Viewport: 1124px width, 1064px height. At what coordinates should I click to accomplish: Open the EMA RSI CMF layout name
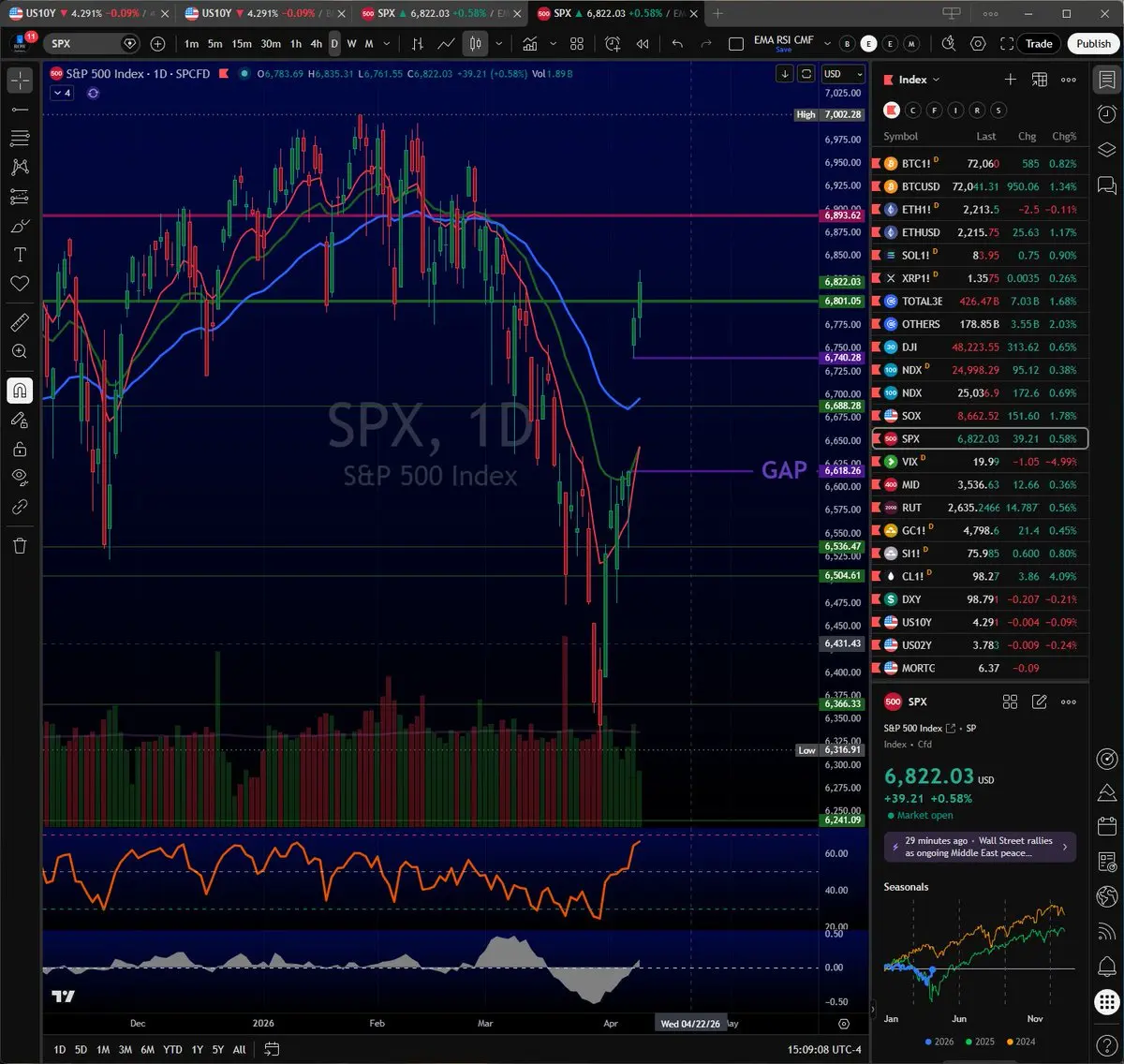pos(783,40)
